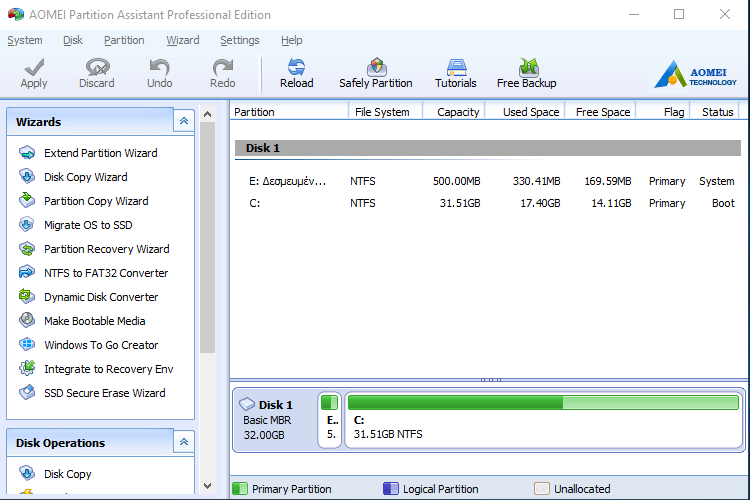The image size is (750, 500).
Task: Select E: partition block in disk map
Action: 330,420
